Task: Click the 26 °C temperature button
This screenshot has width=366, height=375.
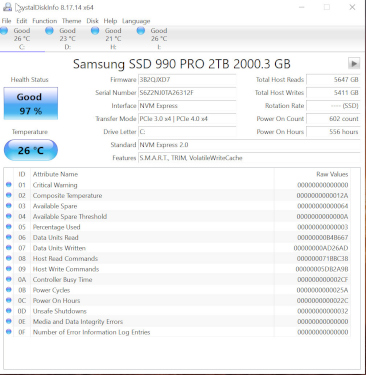Action: (x=31, y=150)
